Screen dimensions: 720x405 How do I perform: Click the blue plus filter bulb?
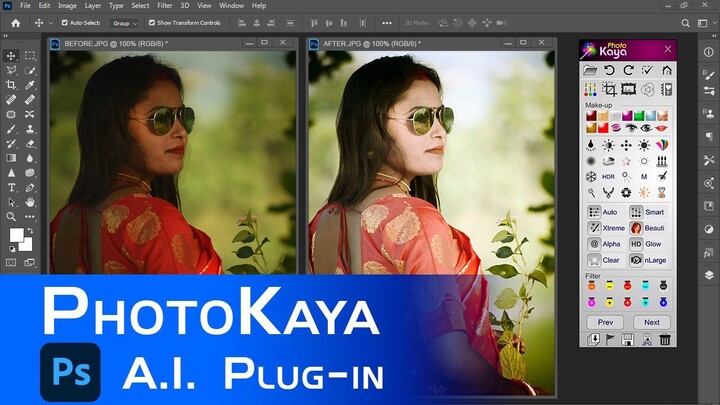tap(663, 302)
